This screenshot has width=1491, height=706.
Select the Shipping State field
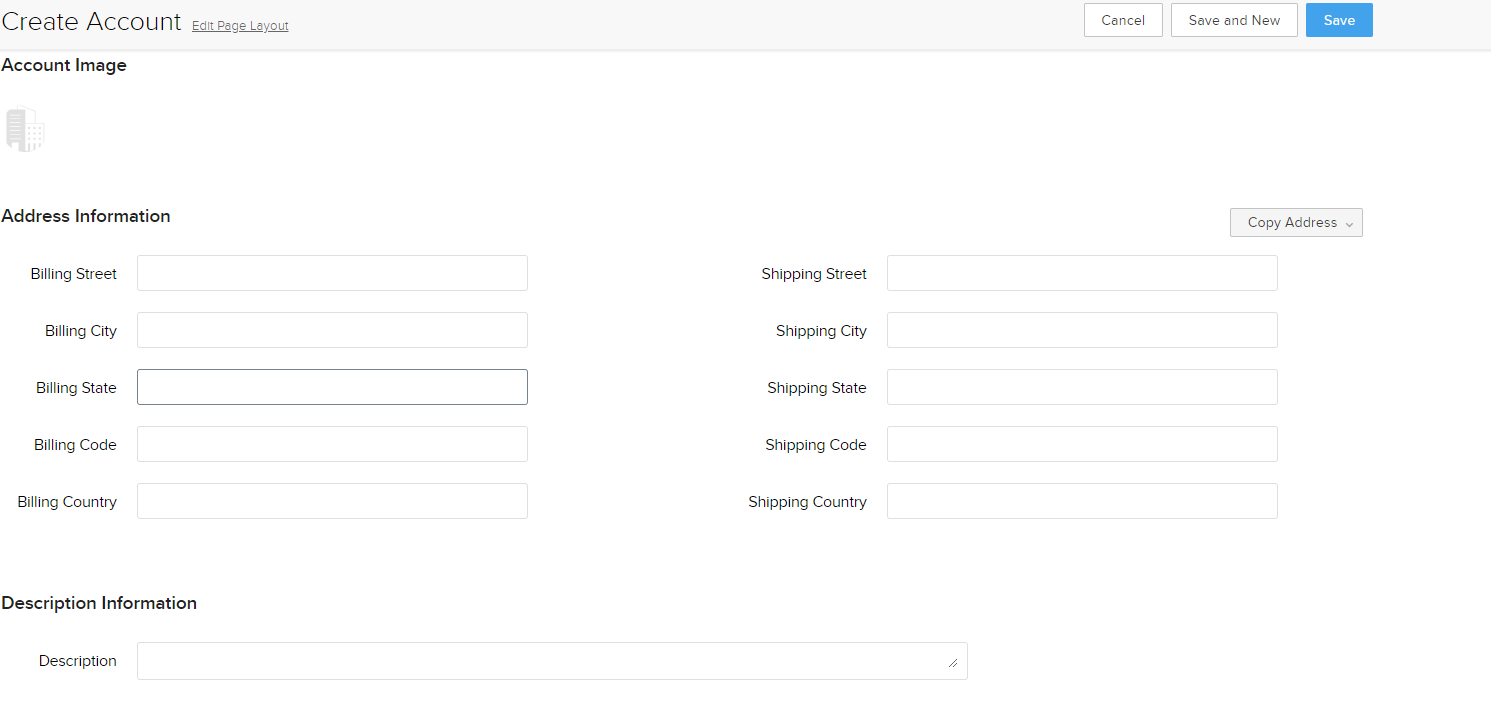click(x=1082, y=386)
